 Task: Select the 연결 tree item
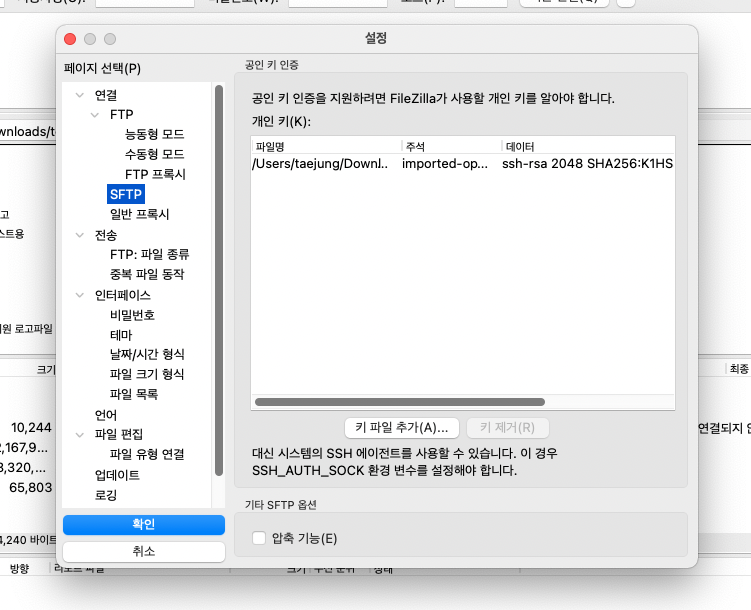coord(106,95)
